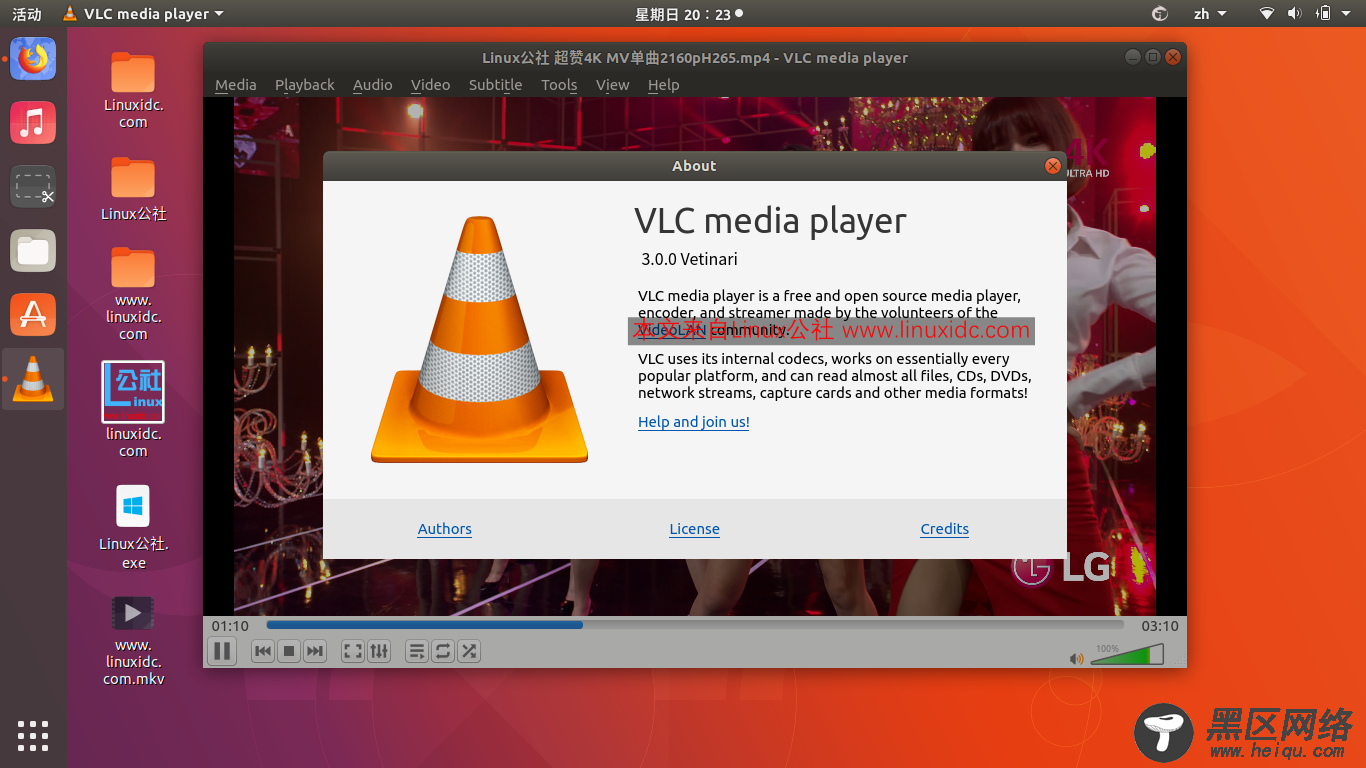Open the Video menu
The image size is (1366, 768).
(x=430, y=85)
